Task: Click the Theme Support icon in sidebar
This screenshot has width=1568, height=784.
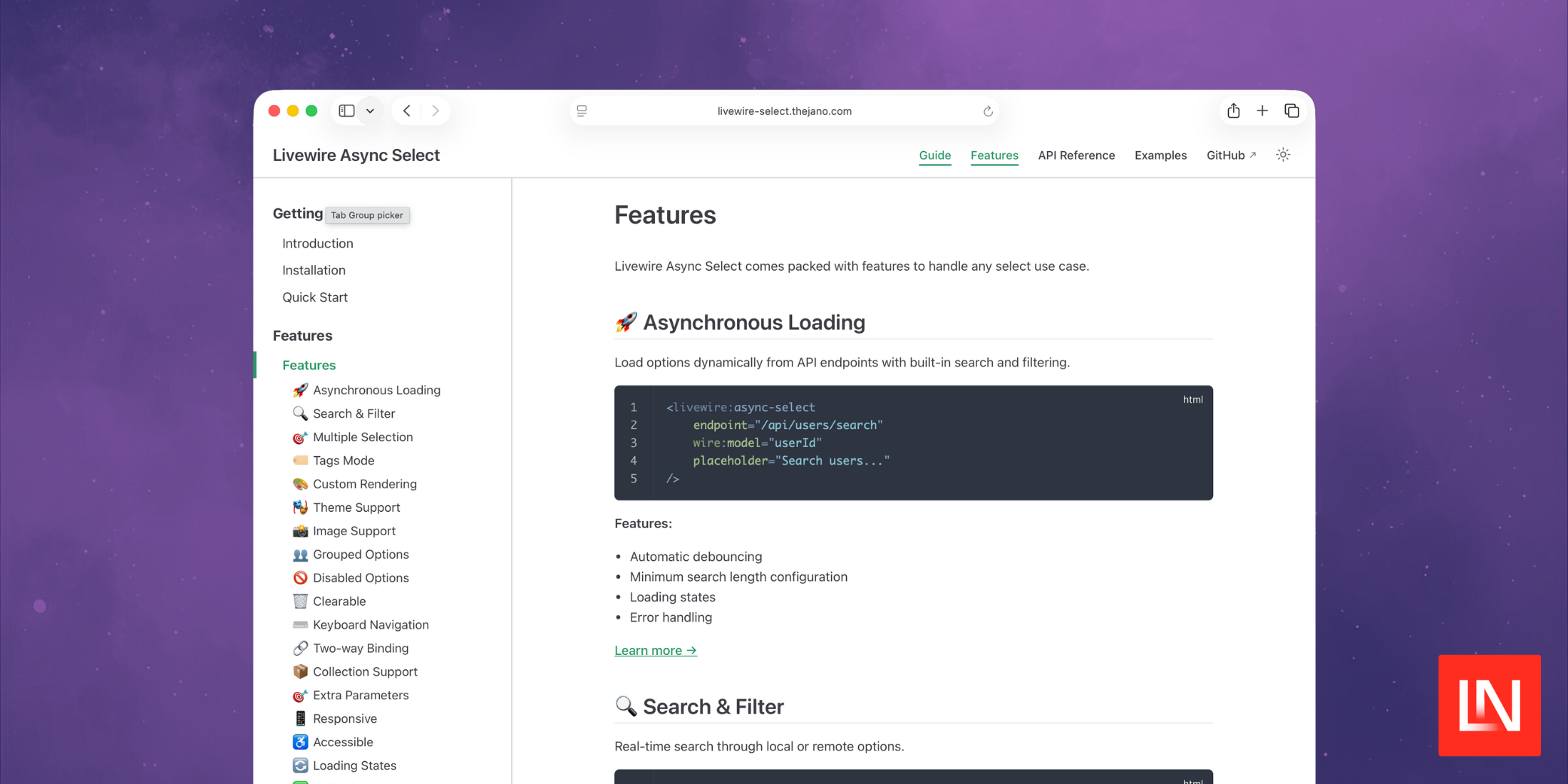Action: [x=300, y=507]
